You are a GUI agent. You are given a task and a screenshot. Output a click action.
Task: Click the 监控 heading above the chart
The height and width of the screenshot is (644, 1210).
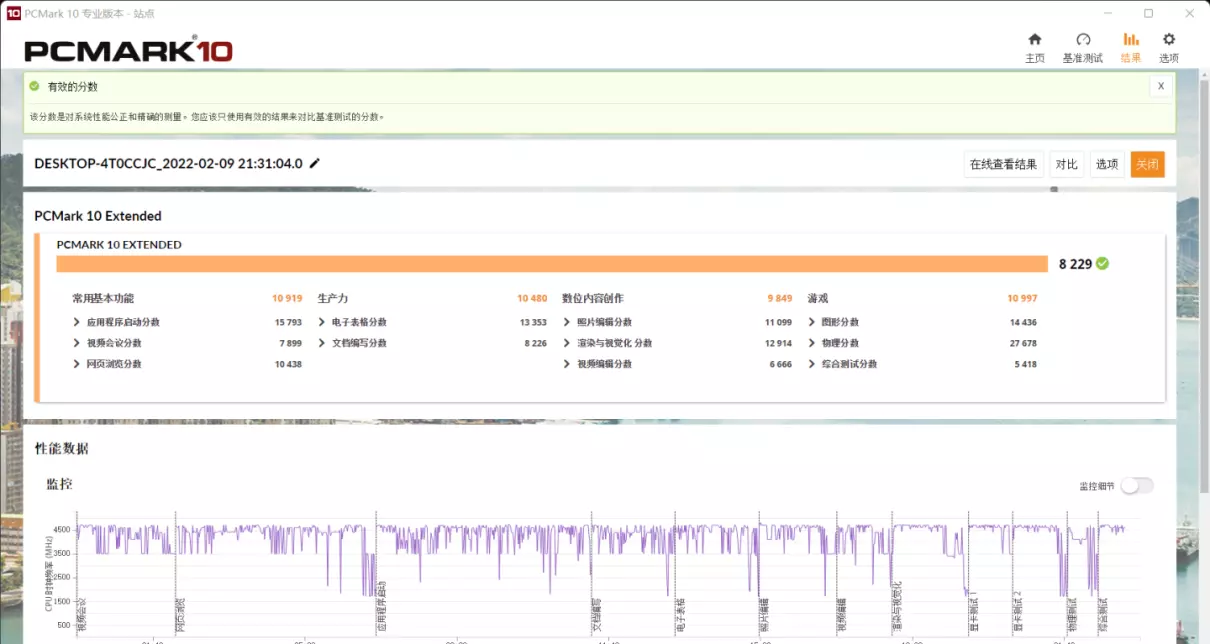(x=59, y=484)
